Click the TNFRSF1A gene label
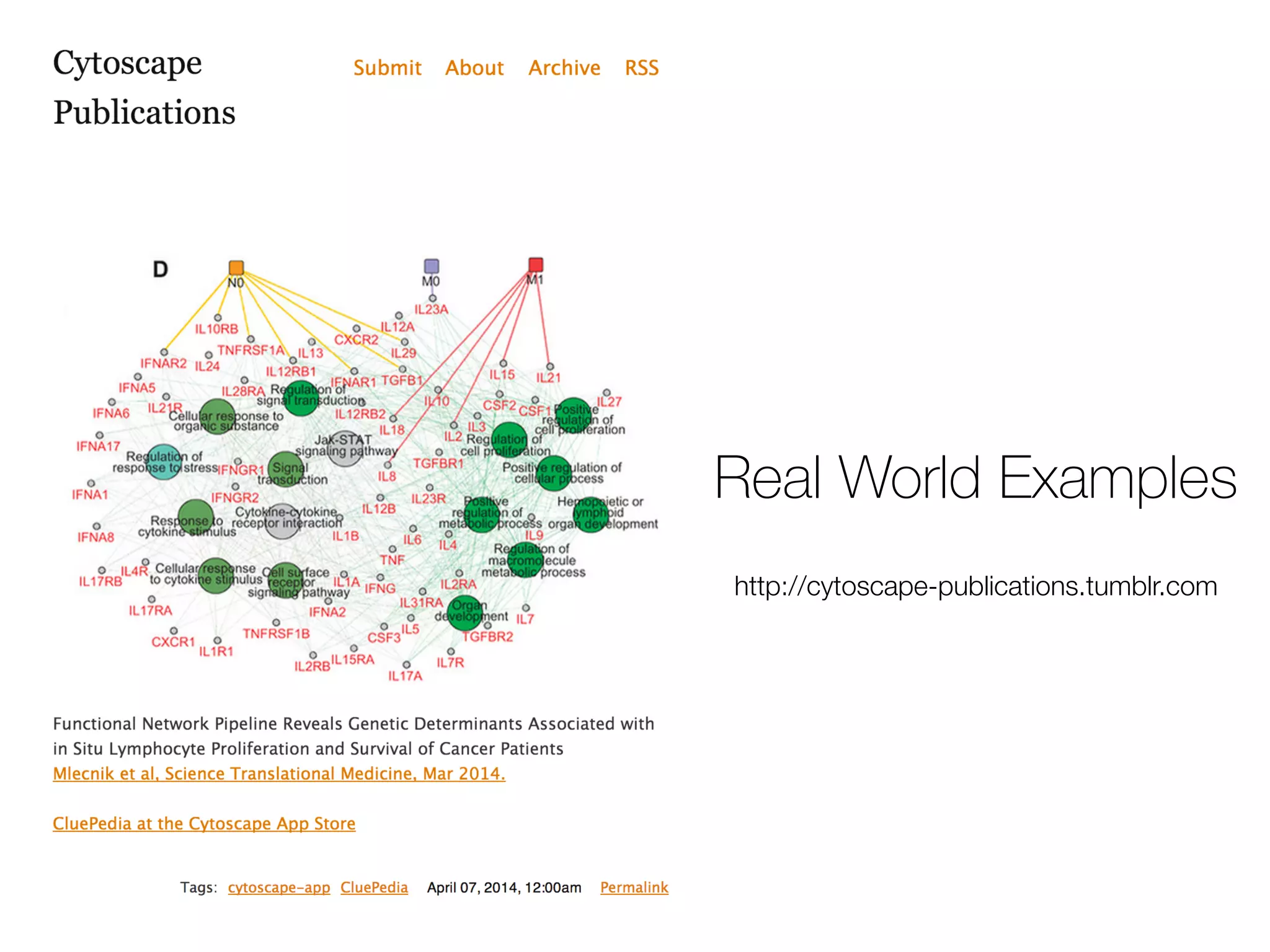This screenshot has width=1270, height=952. coord(251,350)
